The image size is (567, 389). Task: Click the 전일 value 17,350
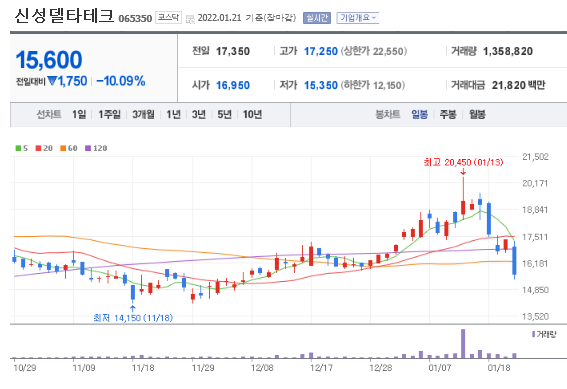coord(233,51)
